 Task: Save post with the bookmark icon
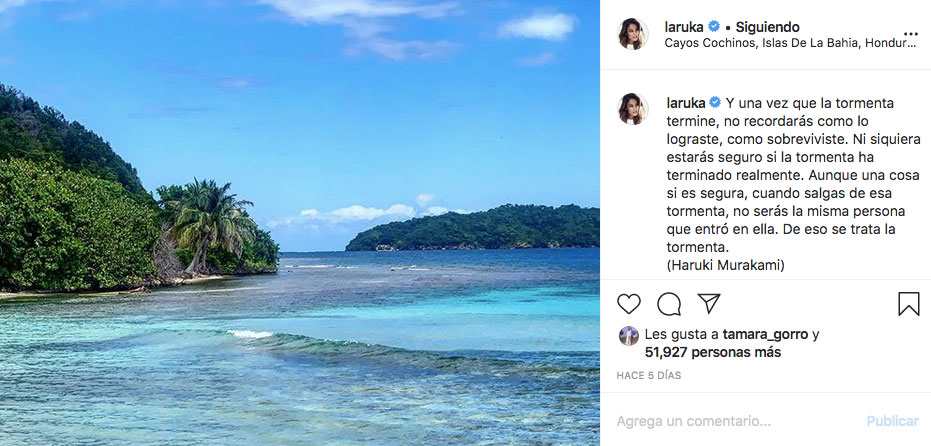click(908, 304)
